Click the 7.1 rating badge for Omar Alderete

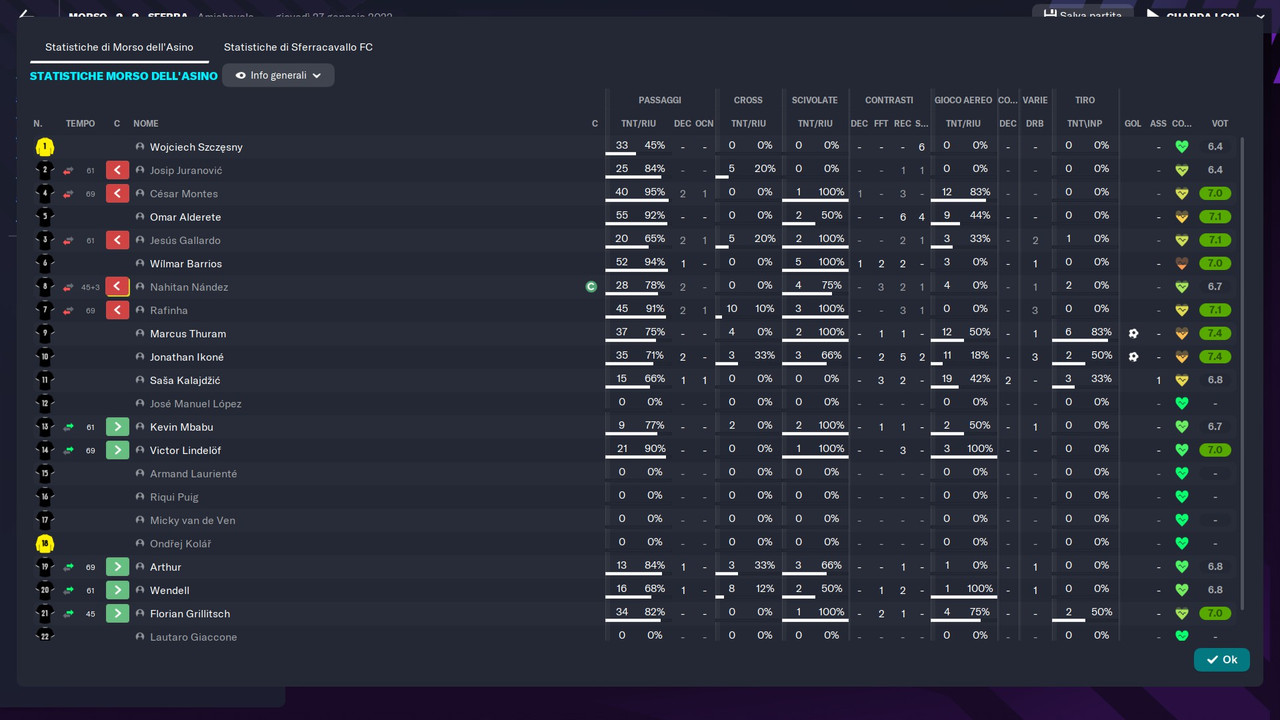(x=1215, y=217)
